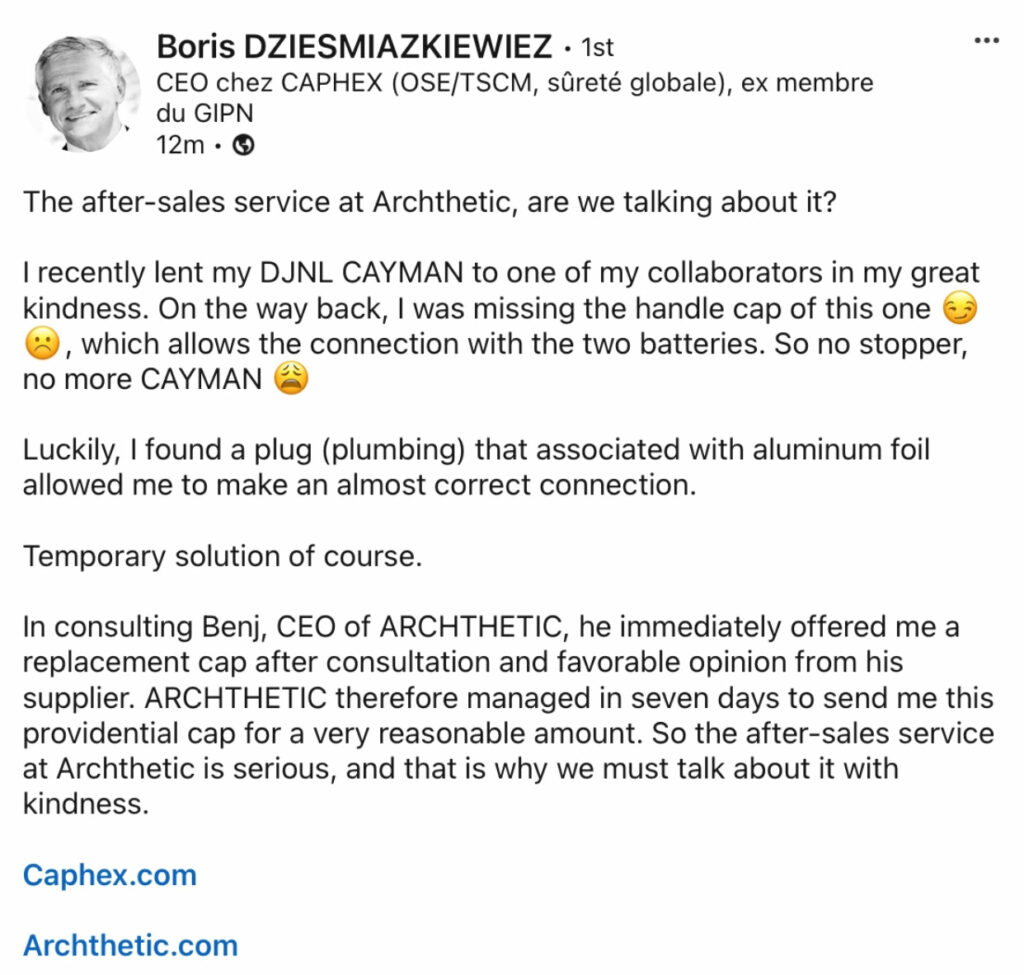Click the smirking face emoji
The image size is (1024, 975).
pos(960,308)
